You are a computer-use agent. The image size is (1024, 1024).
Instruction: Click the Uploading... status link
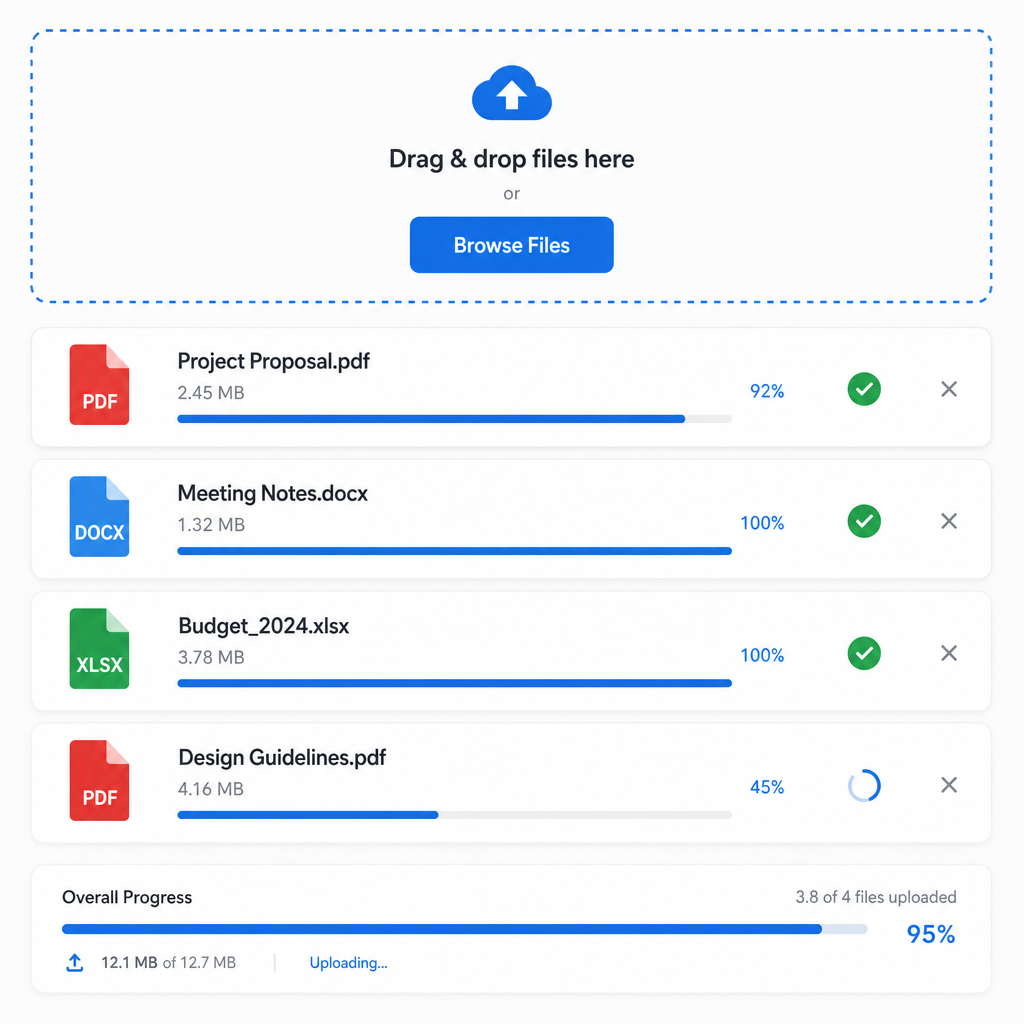pyautogui.click(x=348, y=963)
